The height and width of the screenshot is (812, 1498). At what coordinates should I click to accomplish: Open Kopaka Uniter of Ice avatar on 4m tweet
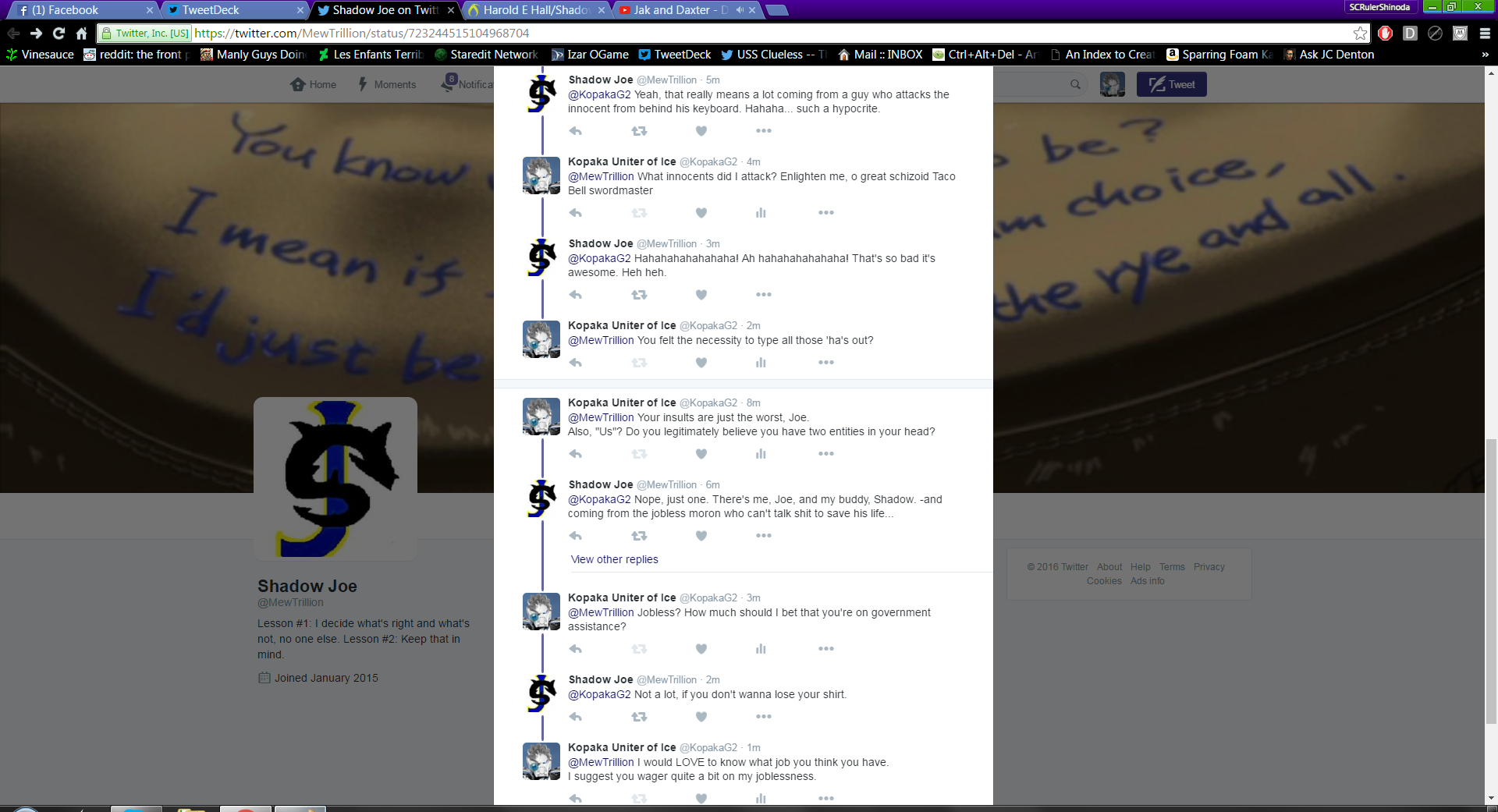point(541,176)
